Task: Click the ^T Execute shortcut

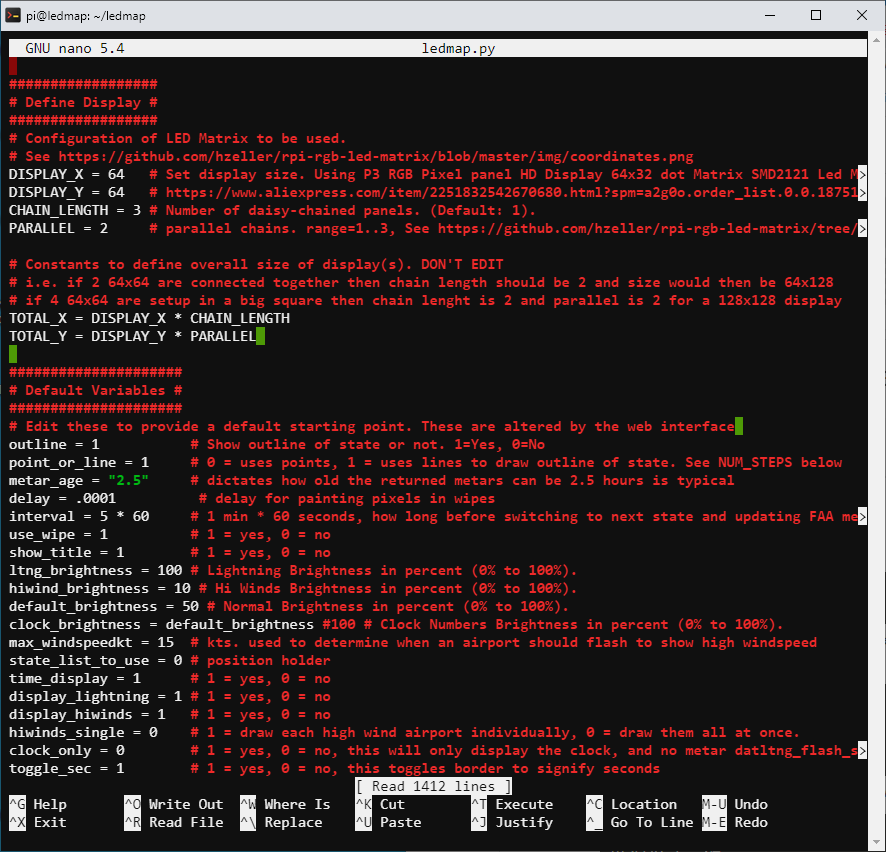Action: [513, 804]
